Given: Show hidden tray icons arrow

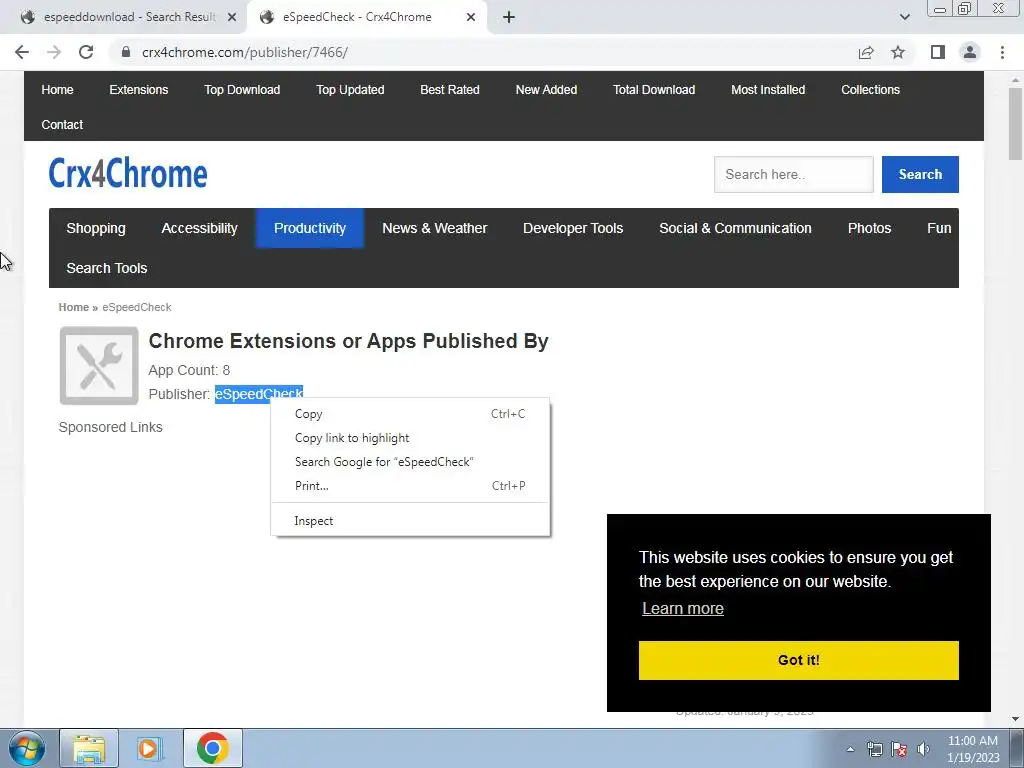Looking at the screenshot, I should pos(850,749).
